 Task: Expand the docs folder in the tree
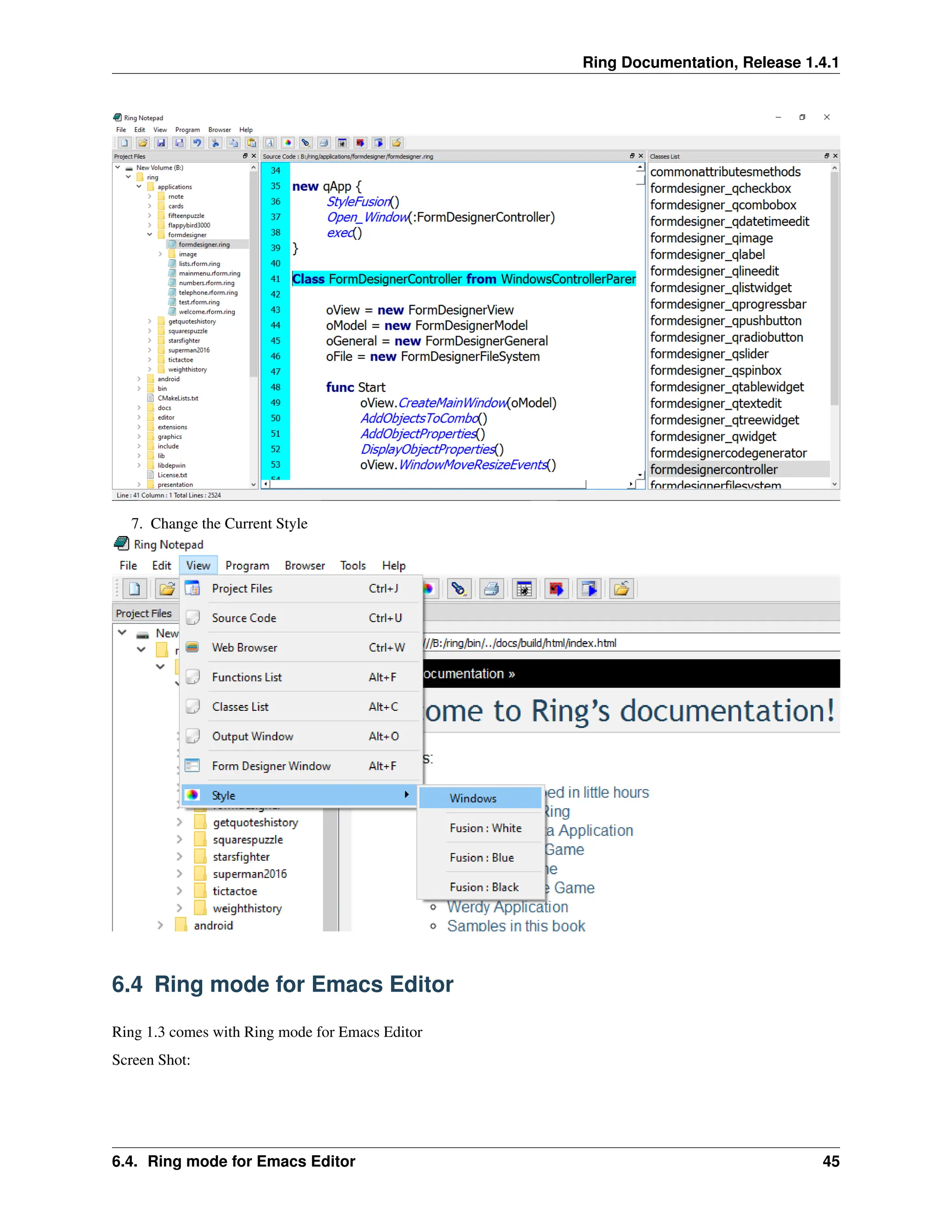[139, 408]
